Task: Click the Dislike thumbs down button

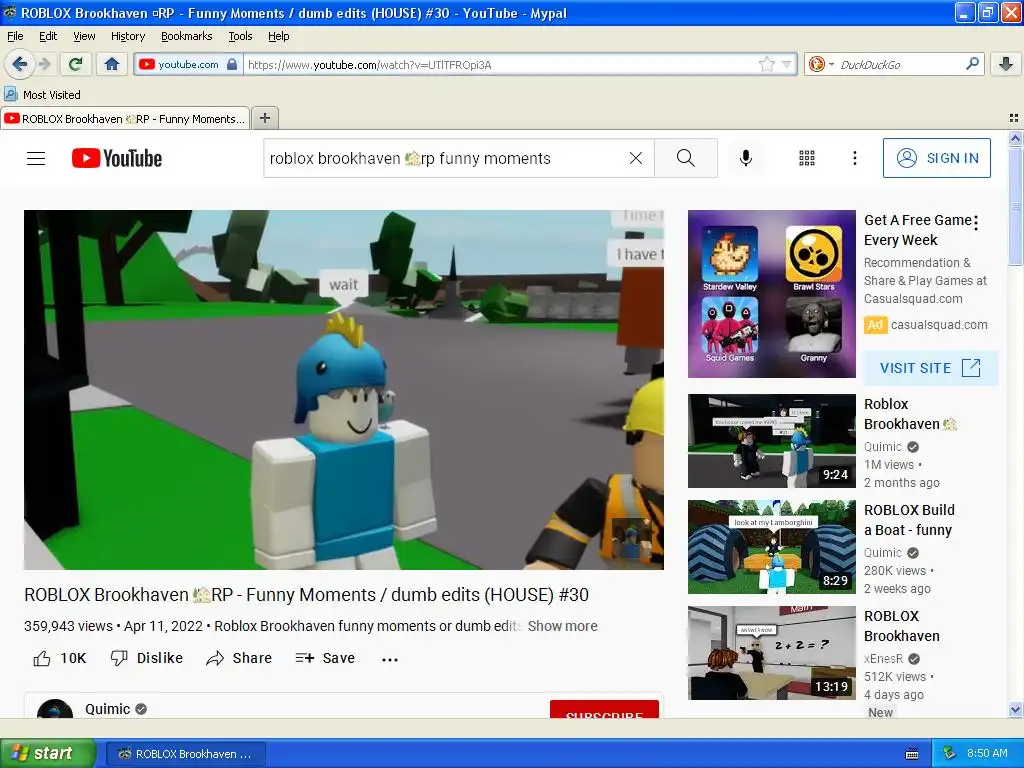Action: (x=146, y=658)
